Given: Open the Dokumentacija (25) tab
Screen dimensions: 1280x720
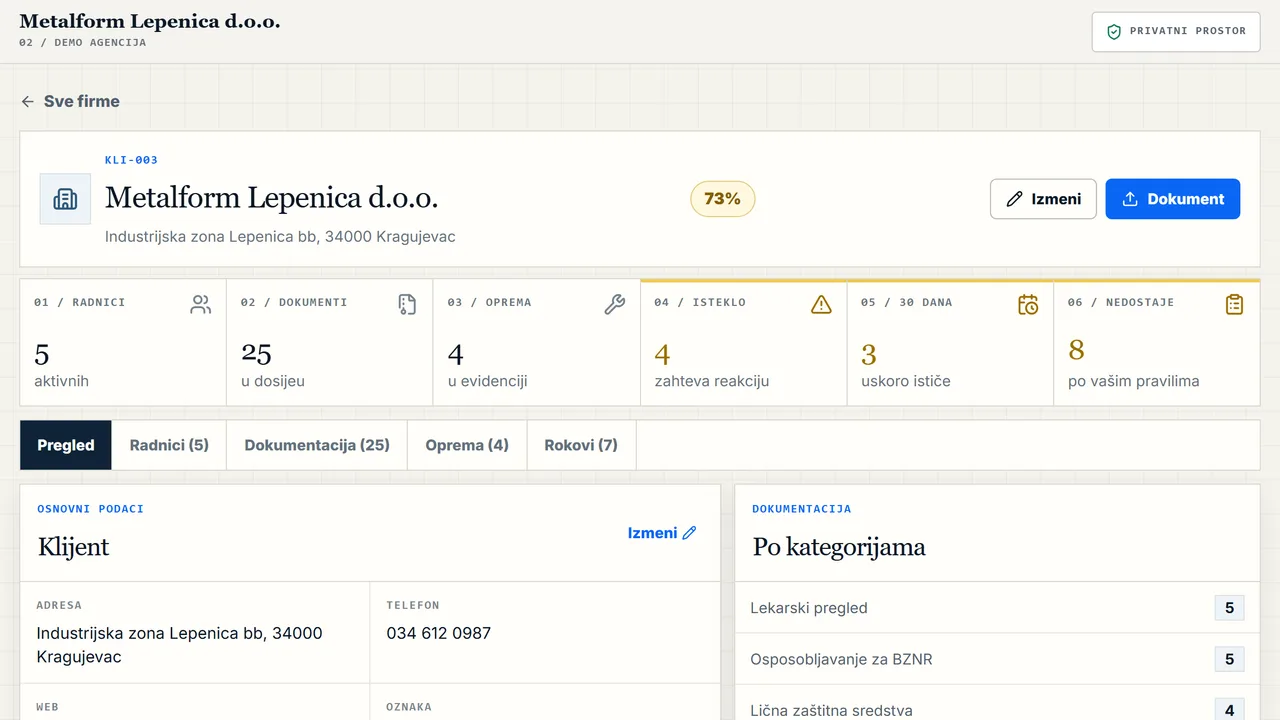Looking at the screenshot, I should click(x=317, y=445).
